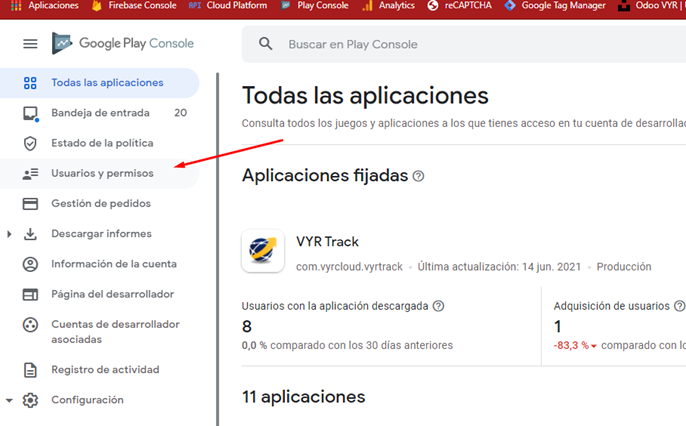Open Página del desarrollador
The width and height of the screenshot is (686, 426).
[112, 294]
